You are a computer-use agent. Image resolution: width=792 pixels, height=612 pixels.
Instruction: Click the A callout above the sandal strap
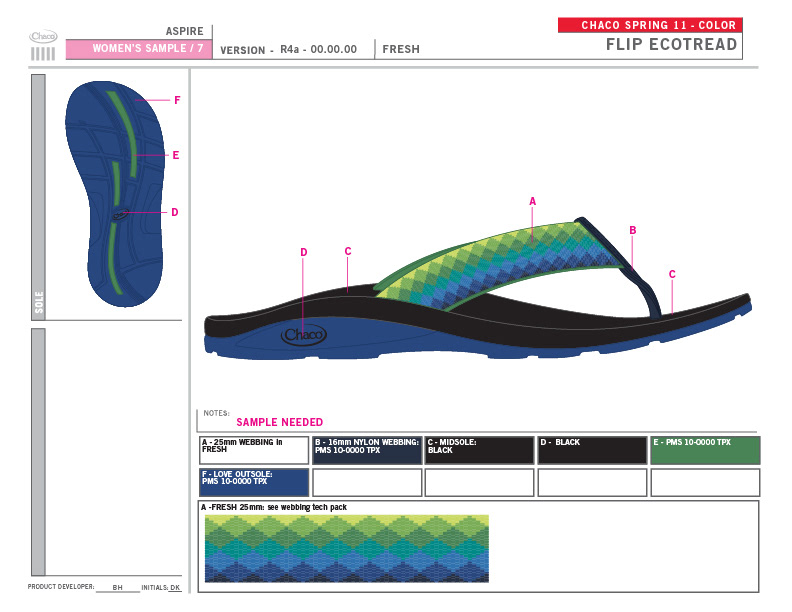pos(532,201)
